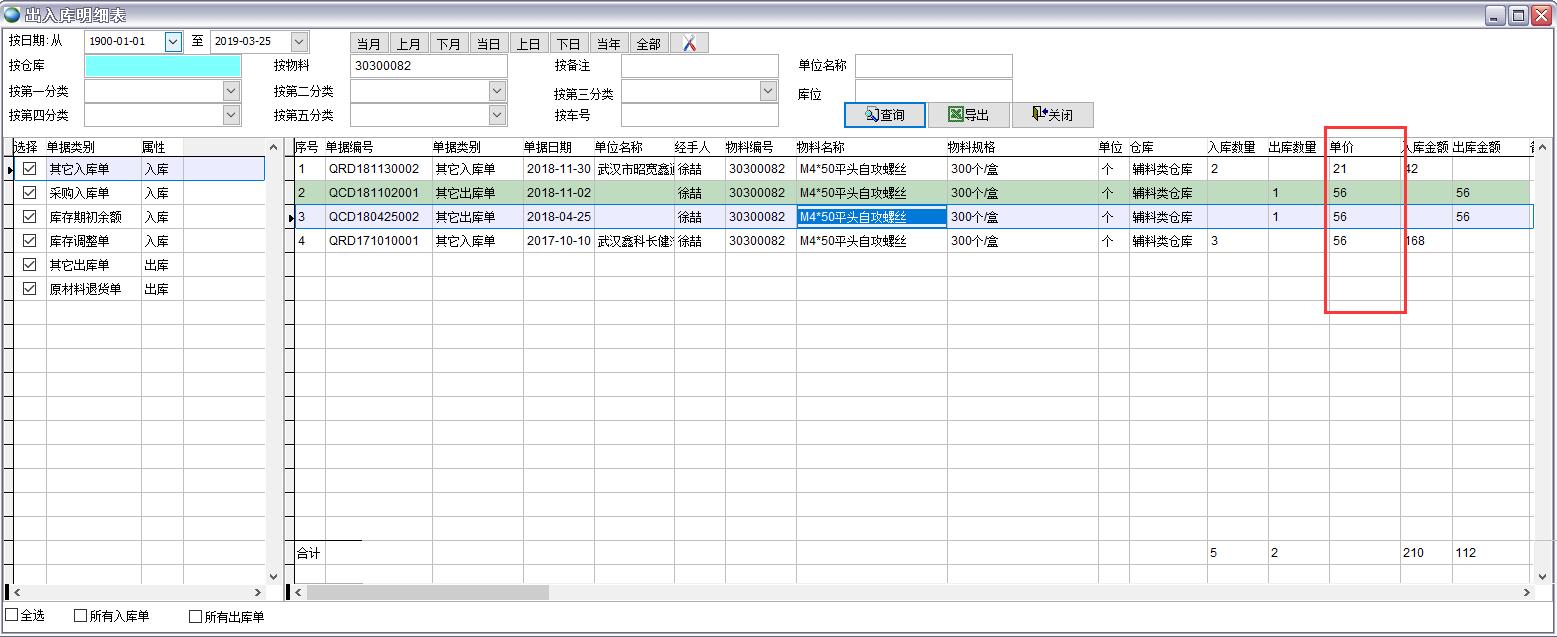Viewport: 1557px width, 637px height.
Task: Choose the 当年 date range shortcut
Action: click(x=608, y=43)
